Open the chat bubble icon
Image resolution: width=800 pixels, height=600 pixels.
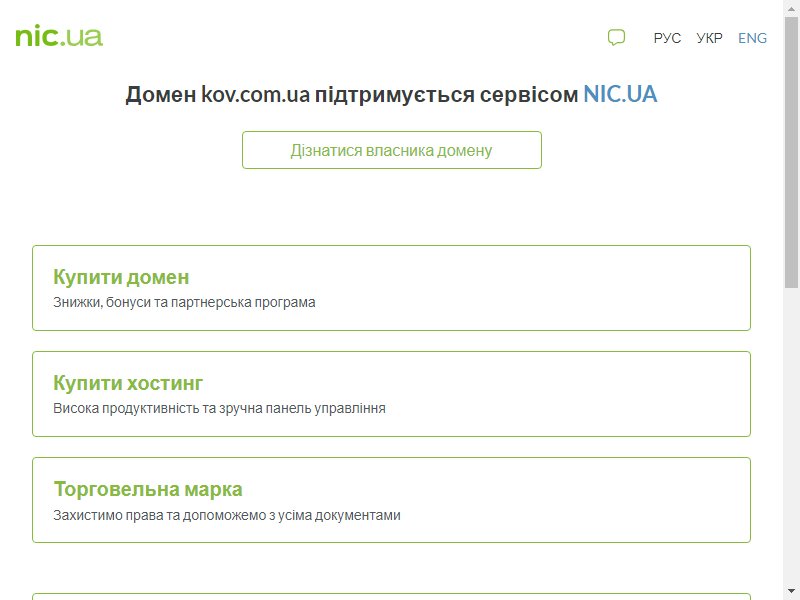coord(616,37)
